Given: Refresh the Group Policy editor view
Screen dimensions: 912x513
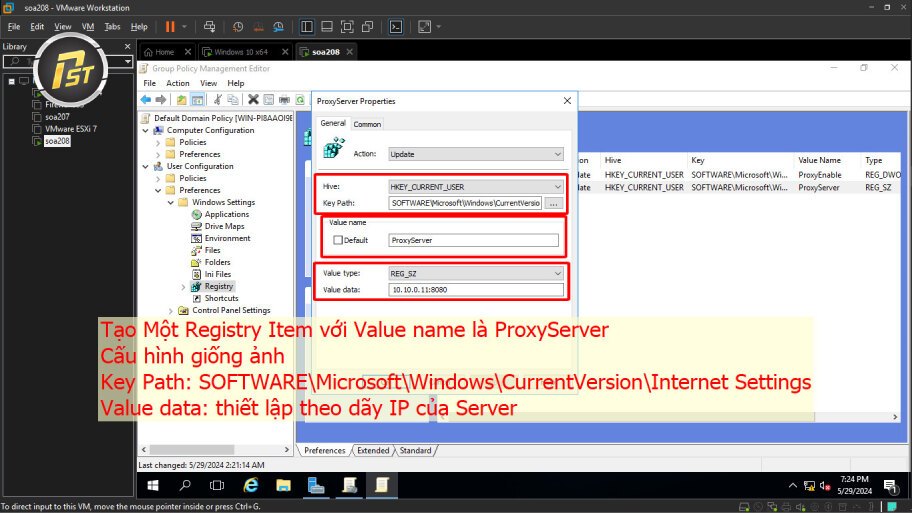Looking at the screenshot, I should pos(300,100).
